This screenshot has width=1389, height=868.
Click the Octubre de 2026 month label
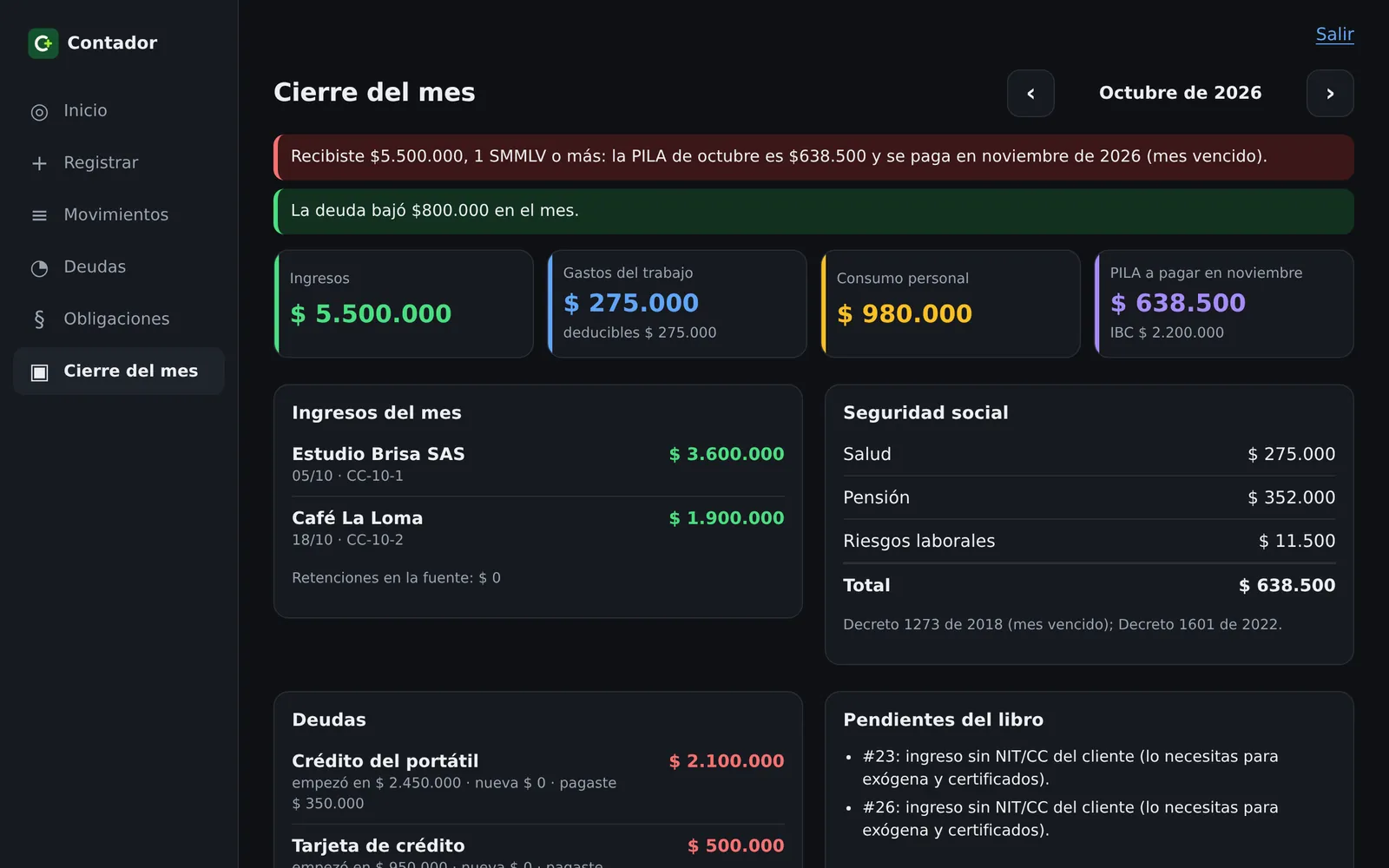(1180, 93)
